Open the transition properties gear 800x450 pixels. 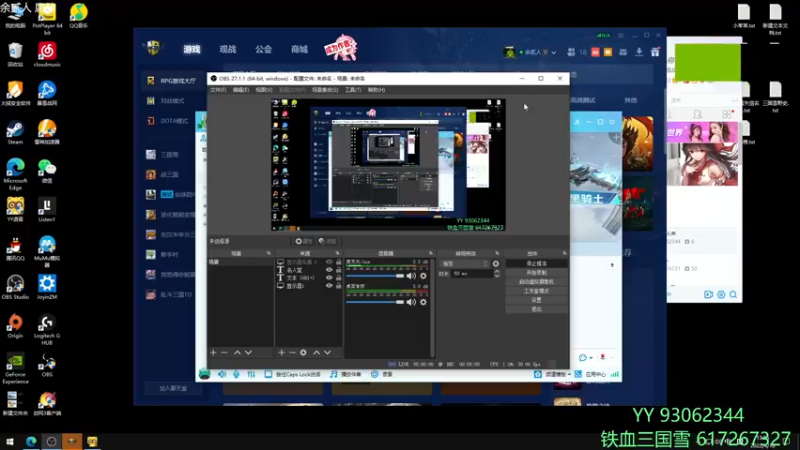[495, 264]
